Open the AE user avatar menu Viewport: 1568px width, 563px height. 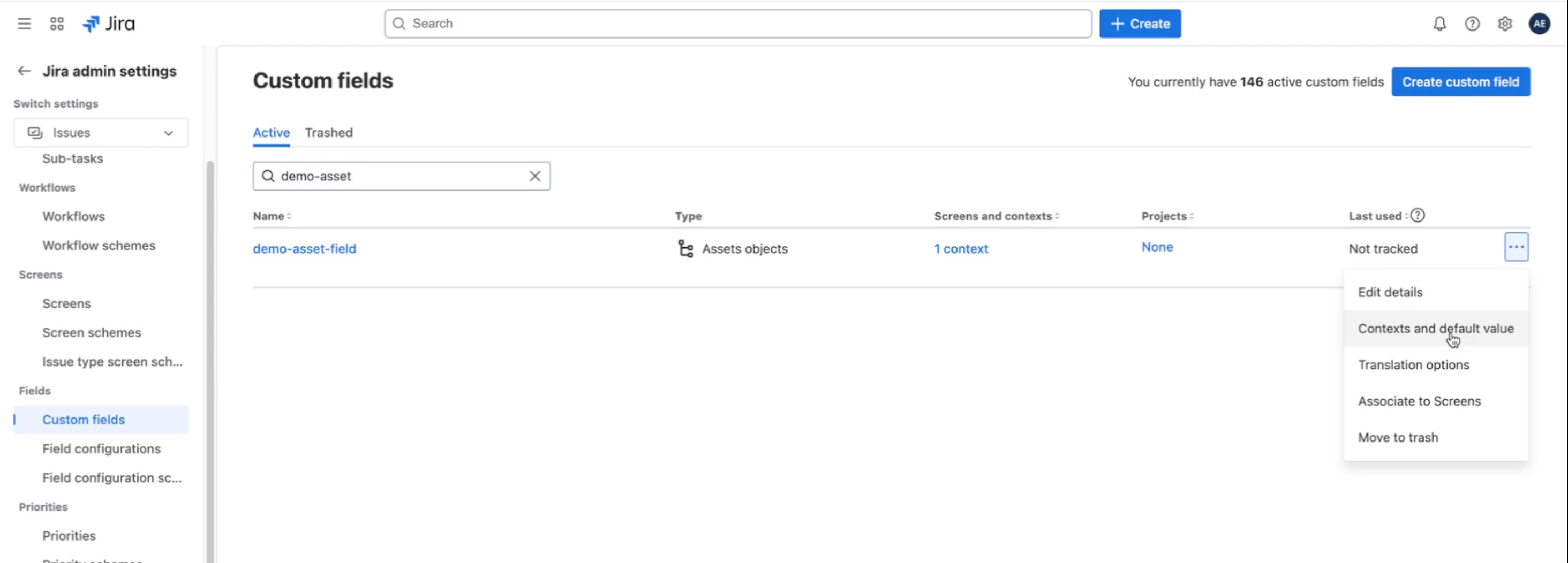pyautogui.click(x=1540, y=23)
